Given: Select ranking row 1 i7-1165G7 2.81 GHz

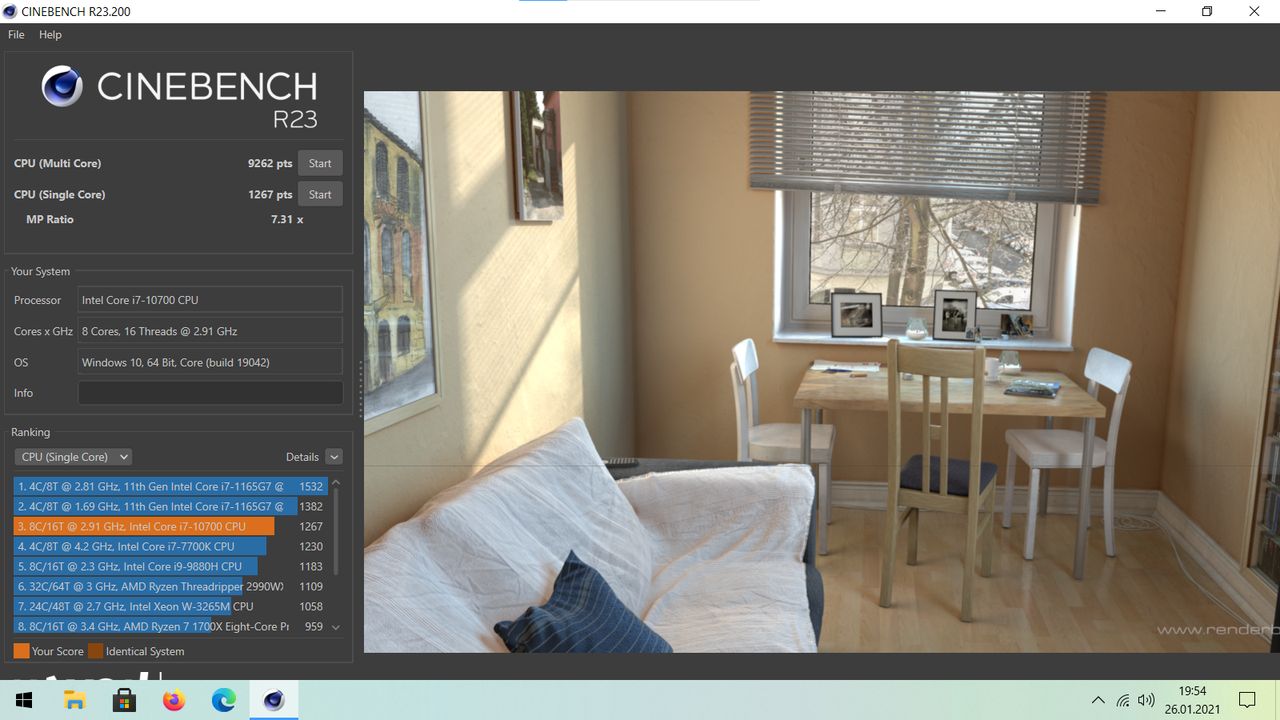Looking at the screenshot, I should (x=170, y=486).
